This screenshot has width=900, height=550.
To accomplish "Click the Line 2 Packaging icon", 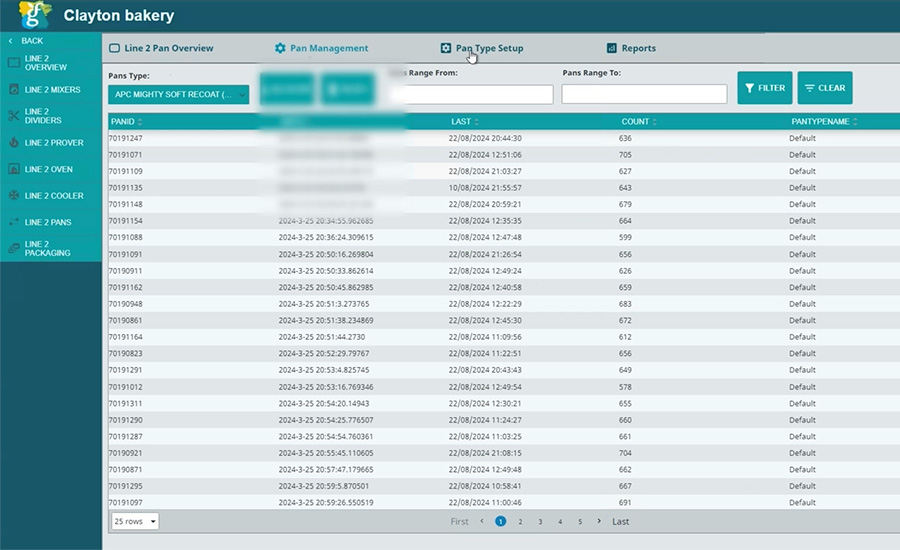I will [x=14, y=248].
